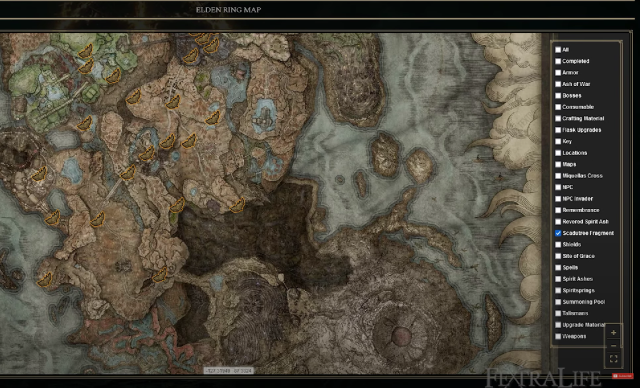Image resolution: width=640 pixels, height=388 pixels.
Task: Enable the Upgrade Material filter
Action: 558,325
